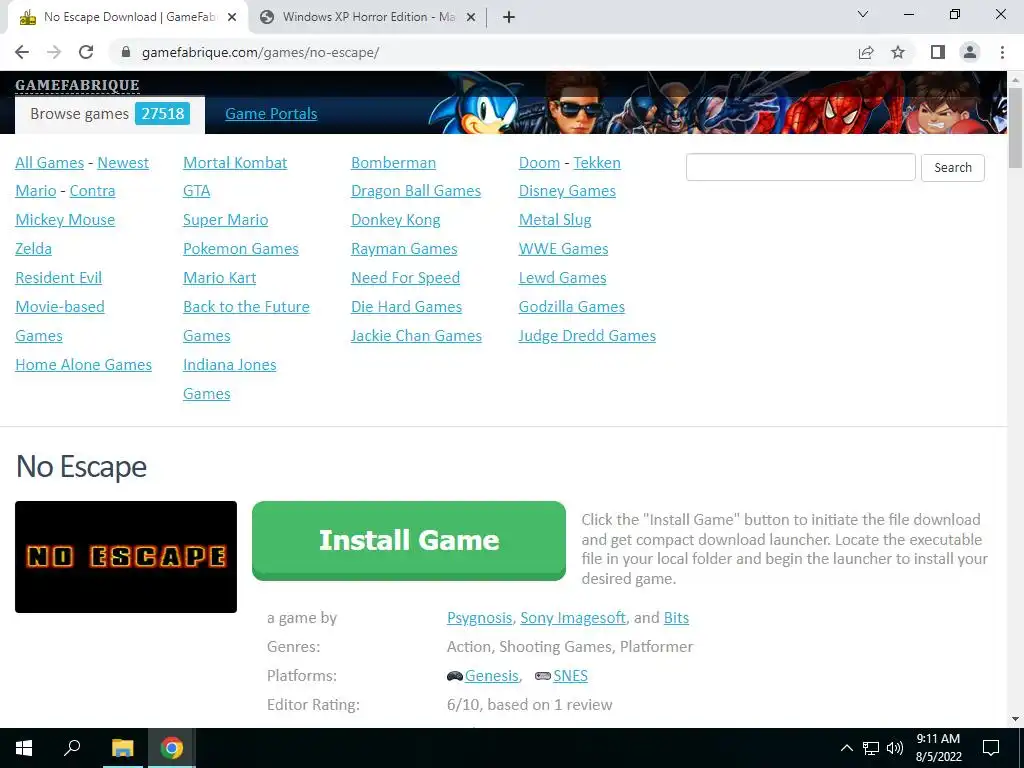Open the notification center icon
This screenshot has height=768, width=1024.
coord(991,748)
